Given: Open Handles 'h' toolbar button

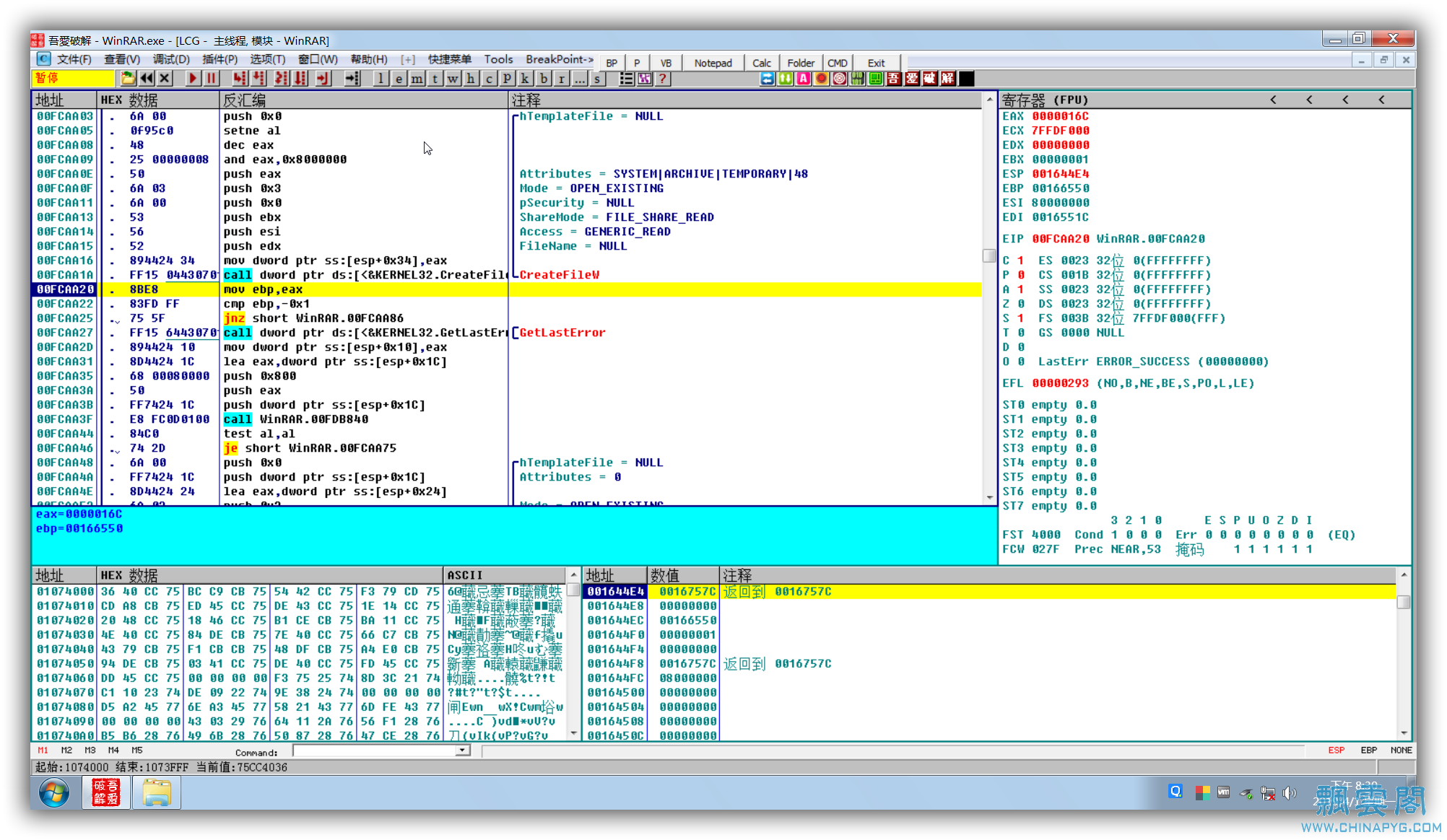Looking at the screenshot, I should pos(471,79).
